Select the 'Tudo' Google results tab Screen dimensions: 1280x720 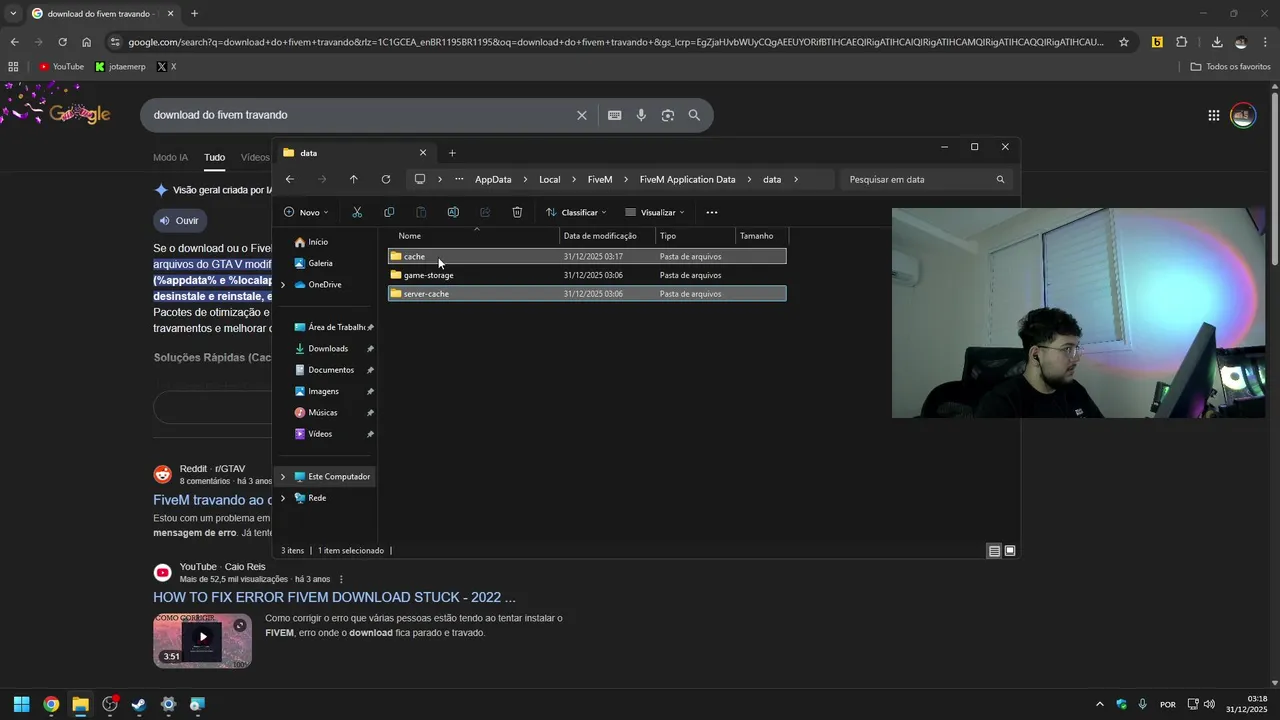[x=215, y=157]
